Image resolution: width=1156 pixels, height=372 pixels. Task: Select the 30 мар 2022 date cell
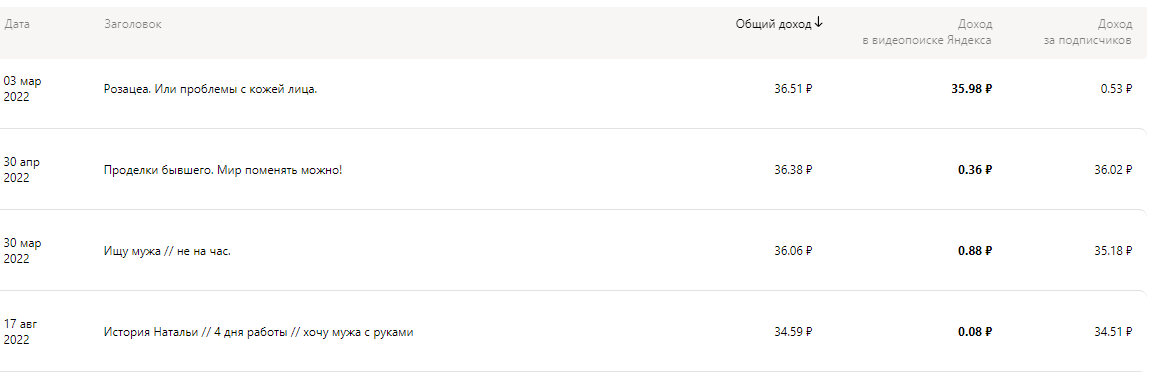point(23,251)
